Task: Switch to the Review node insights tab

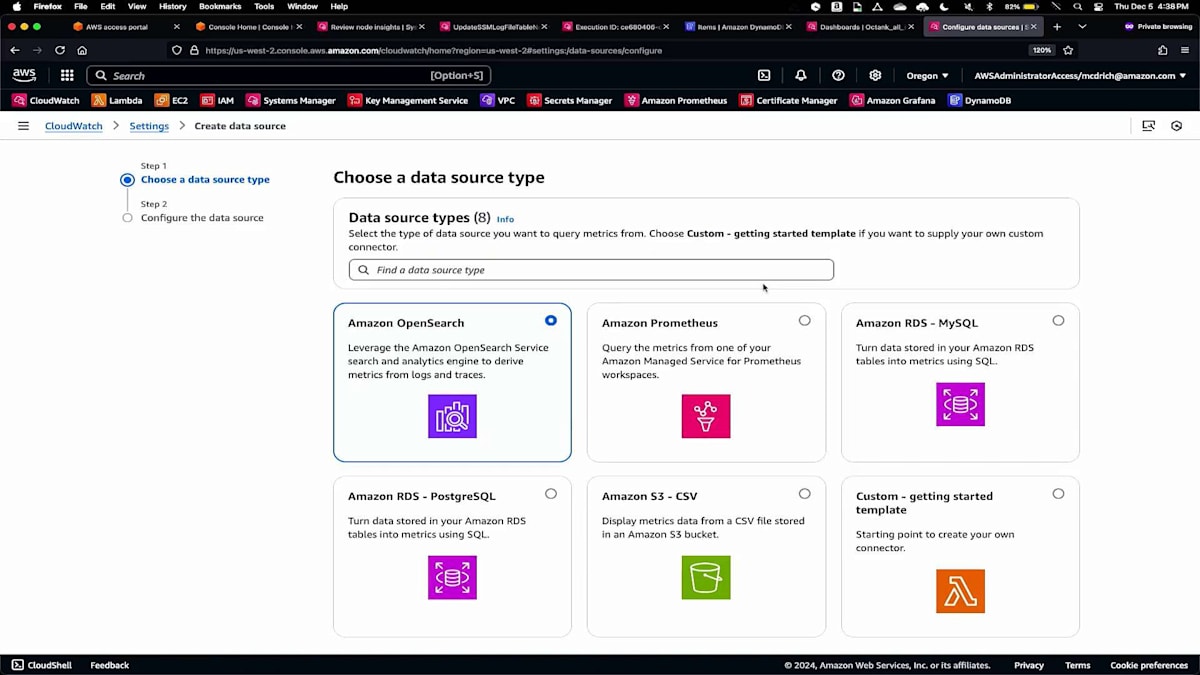Action: point(370,27)
